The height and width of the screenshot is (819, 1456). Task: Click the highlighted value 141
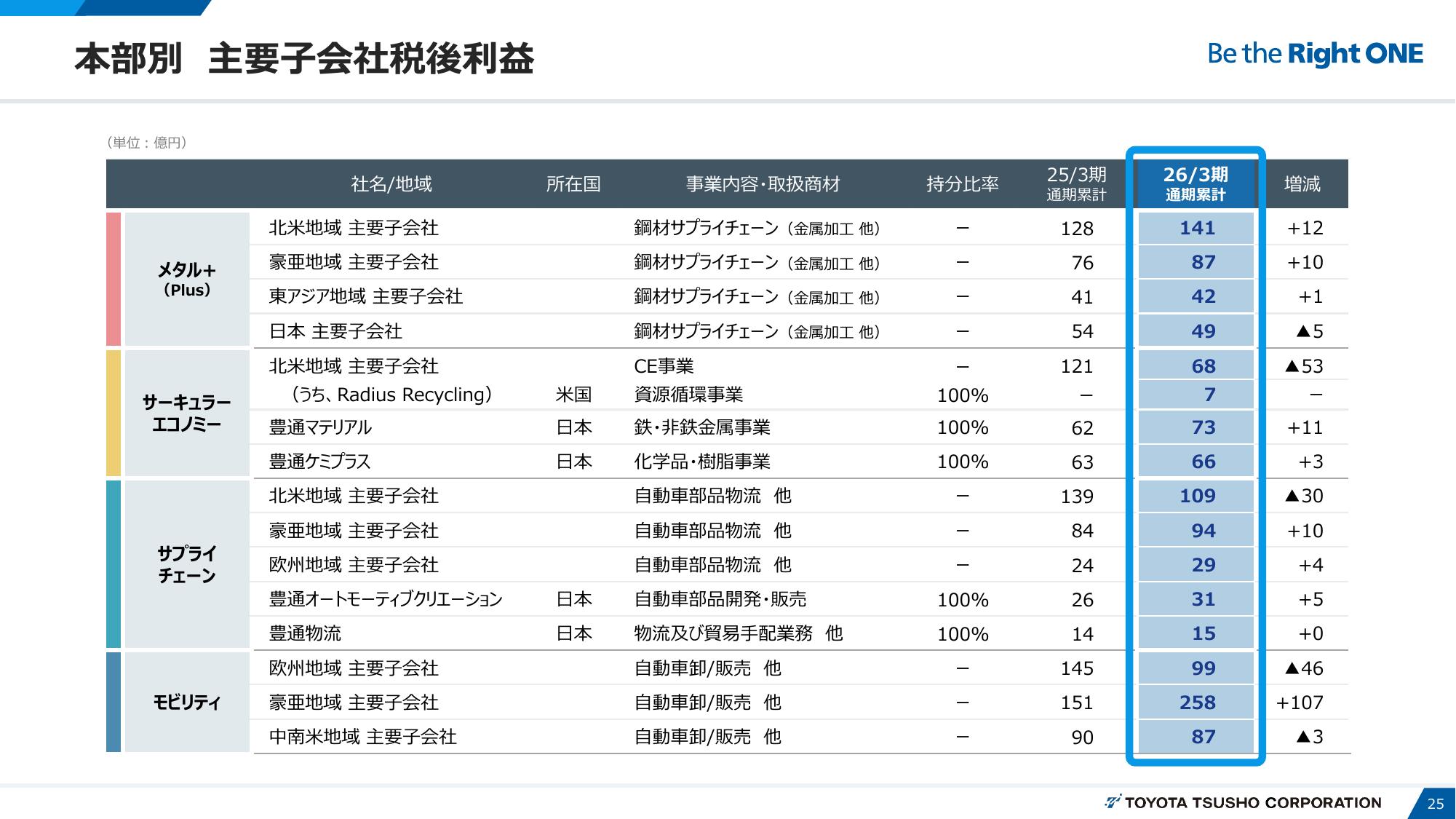tap(1197, 228)
